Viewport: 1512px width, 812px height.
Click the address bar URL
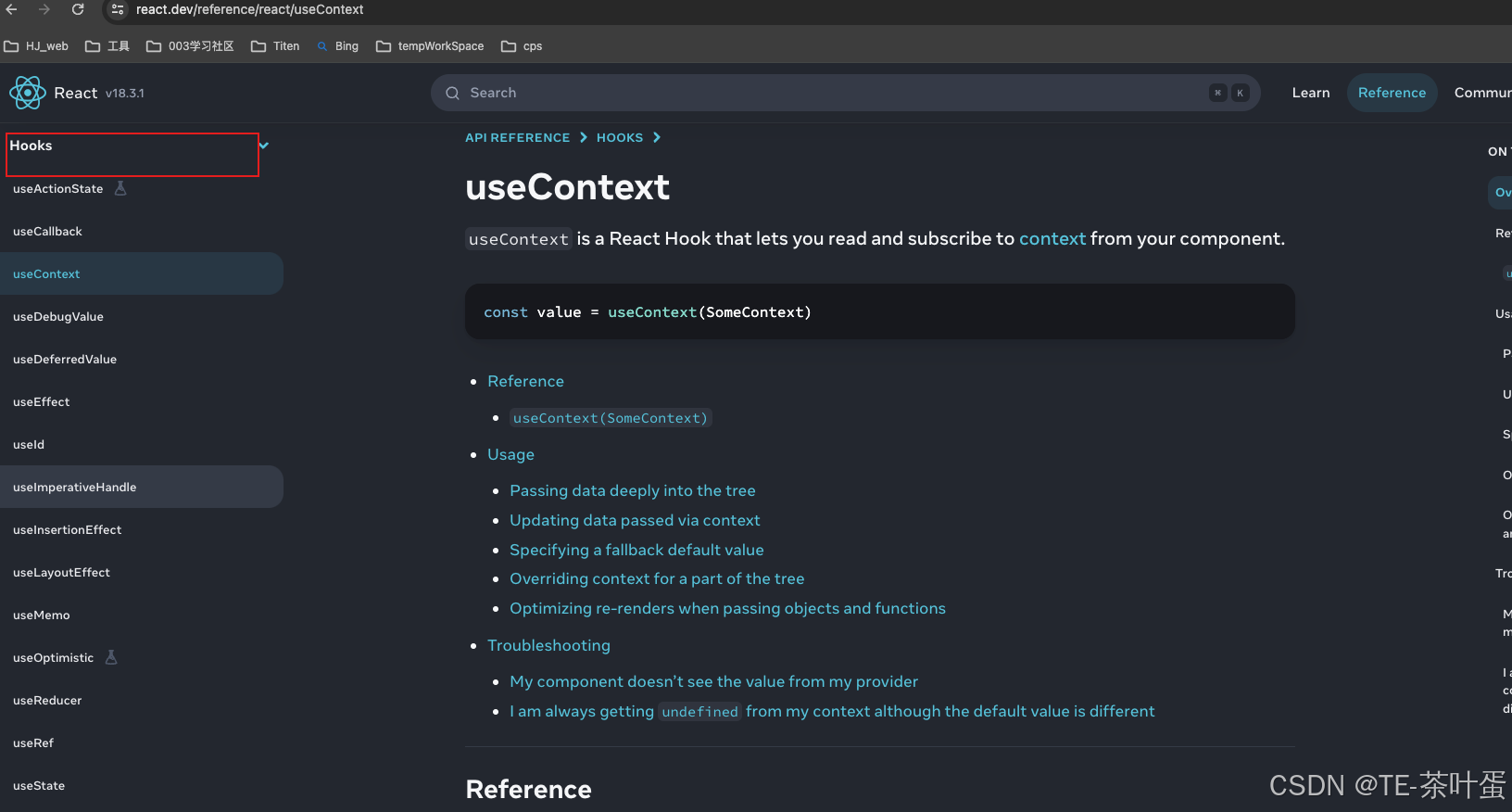click(250, 9)
